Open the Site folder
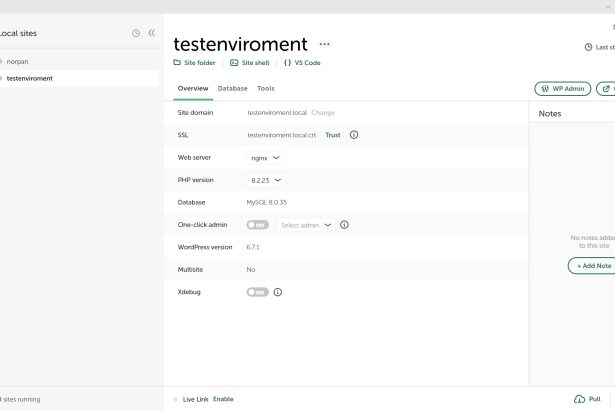615x410 pixels. [195, 63]
